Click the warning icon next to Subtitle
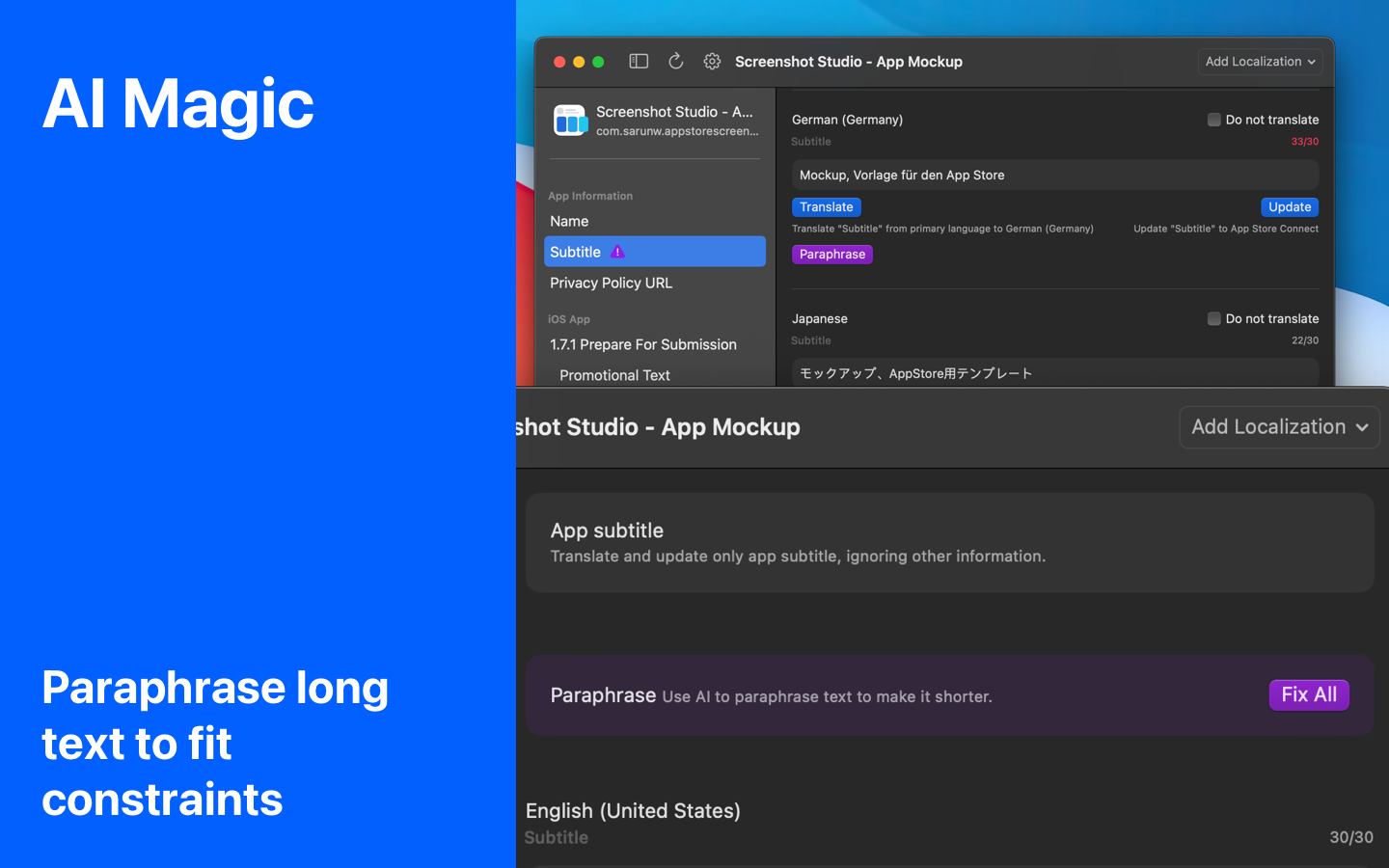 click(x=617, y=252)
